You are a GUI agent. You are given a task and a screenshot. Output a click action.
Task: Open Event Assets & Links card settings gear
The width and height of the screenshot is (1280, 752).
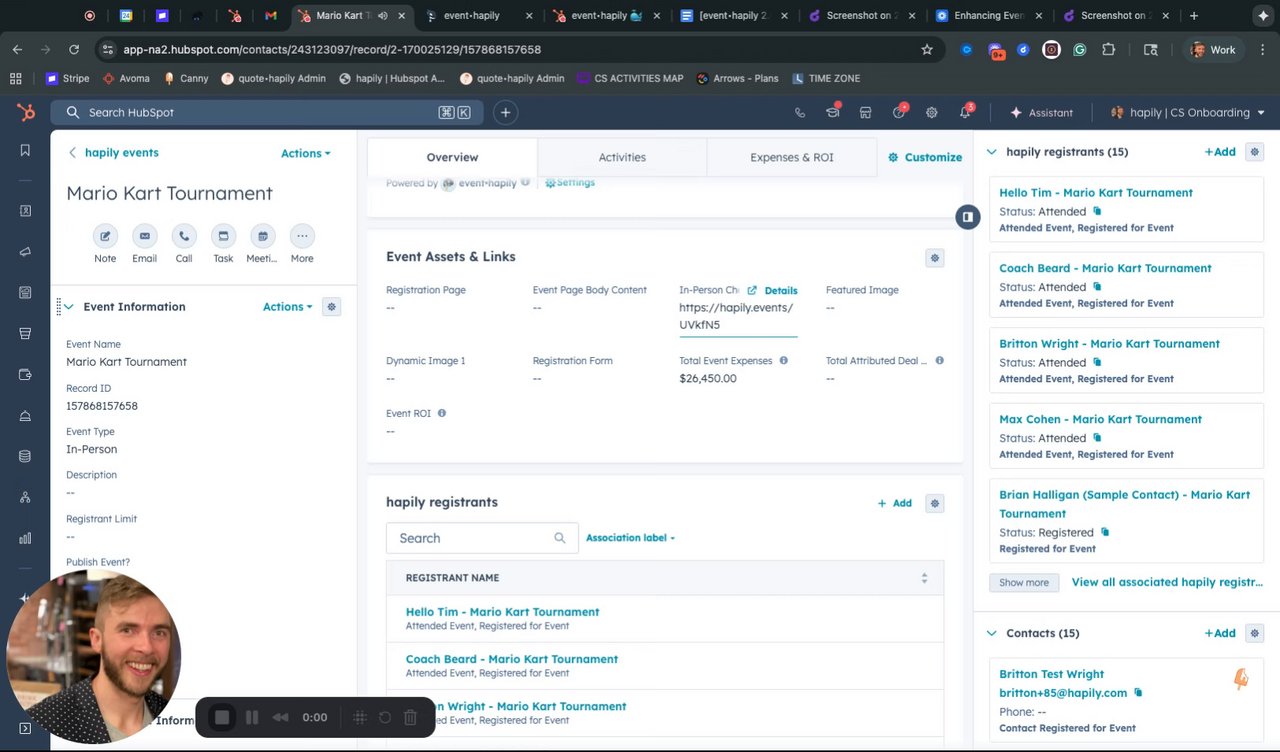tap(935, 258)
